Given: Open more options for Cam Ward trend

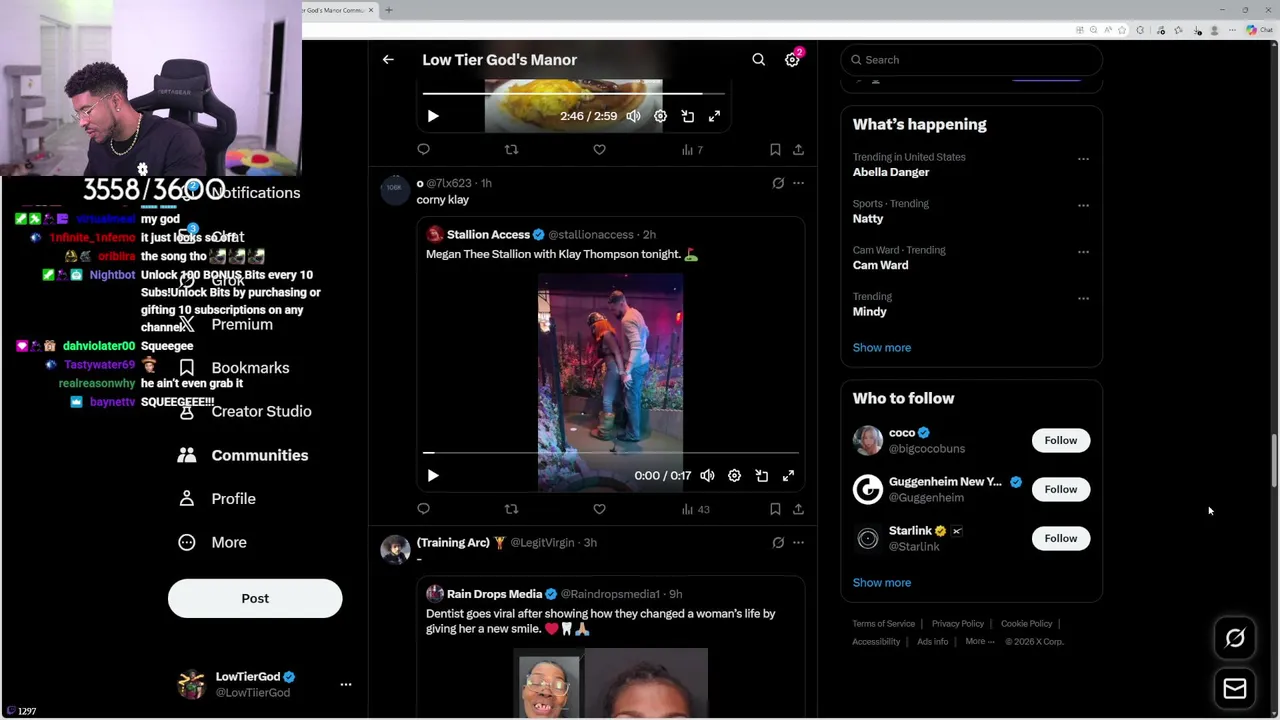Looking at the screenshot, I should [x=1083, y=252].
